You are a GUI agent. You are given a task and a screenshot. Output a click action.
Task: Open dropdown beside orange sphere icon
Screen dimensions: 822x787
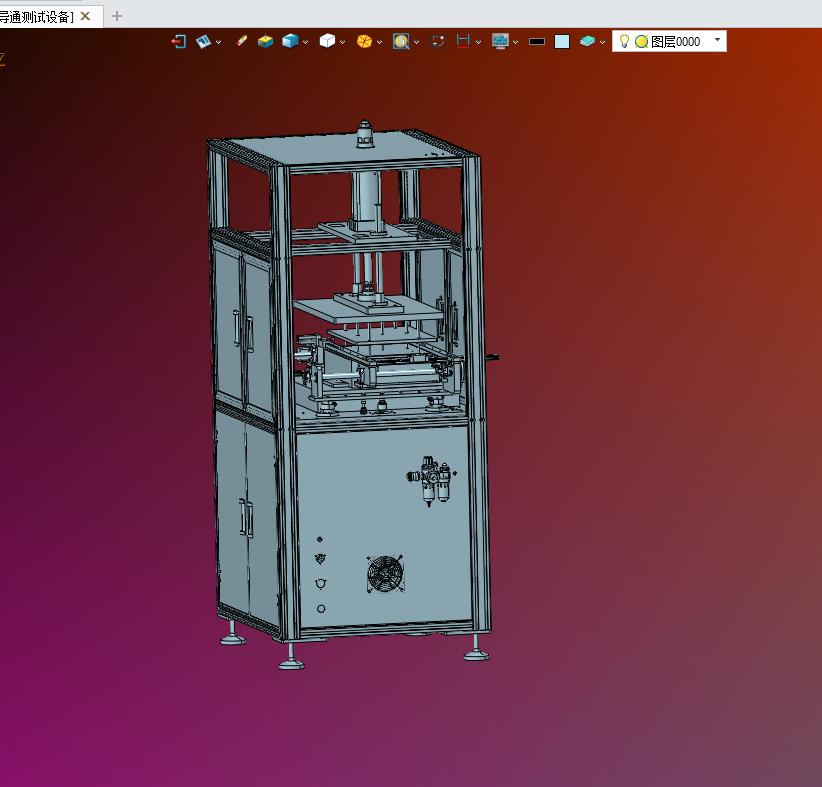[379, 42]
